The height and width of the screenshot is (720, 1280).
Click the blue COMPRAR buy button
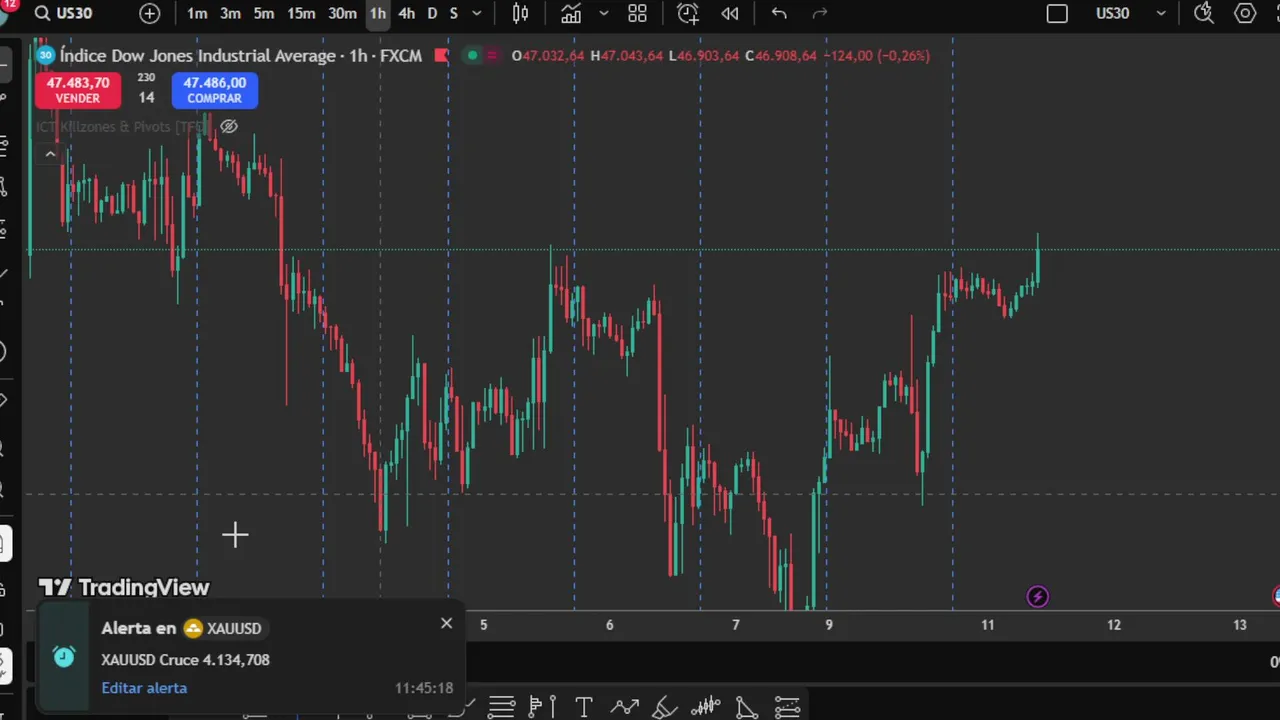point(214,90)
